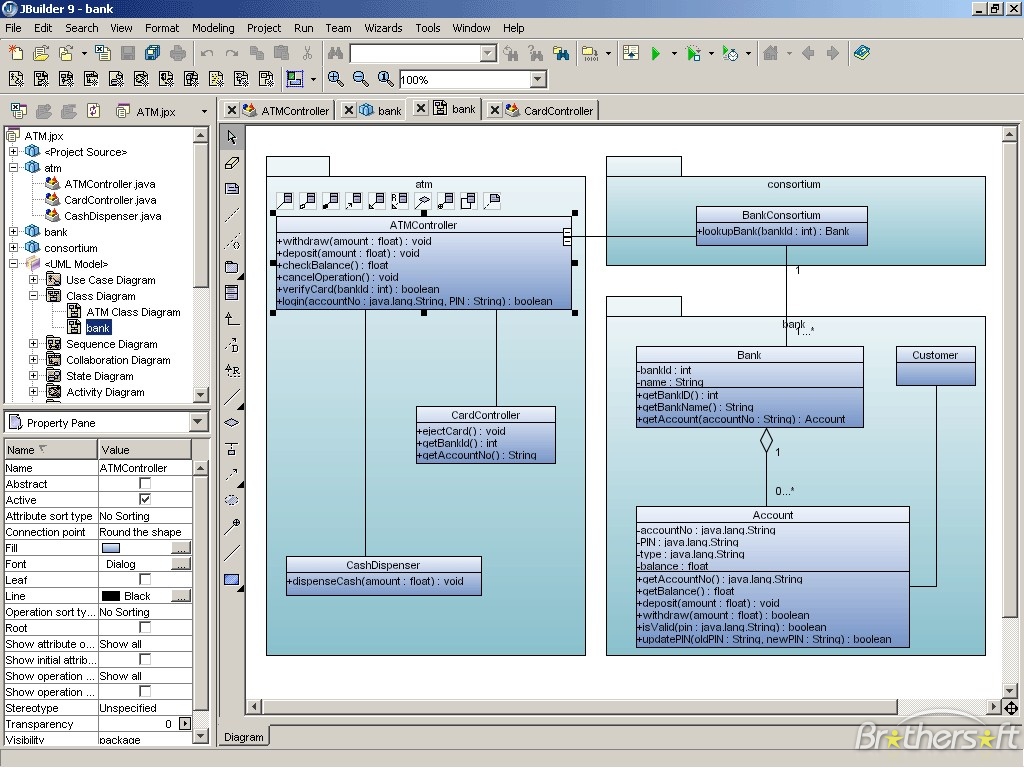Click the Font browse ellipsis button
Image resolution: width=1024 pixels, height=768 pixels.
tap(181, 564)
